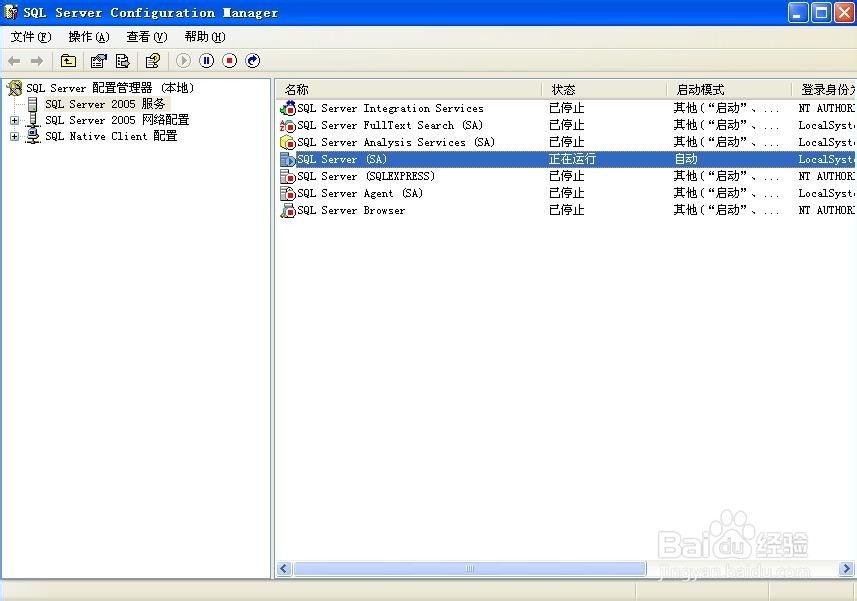857x601 pixels.
Task: Click the SQL Server Integration Services icon
Action: click(287, 108)
